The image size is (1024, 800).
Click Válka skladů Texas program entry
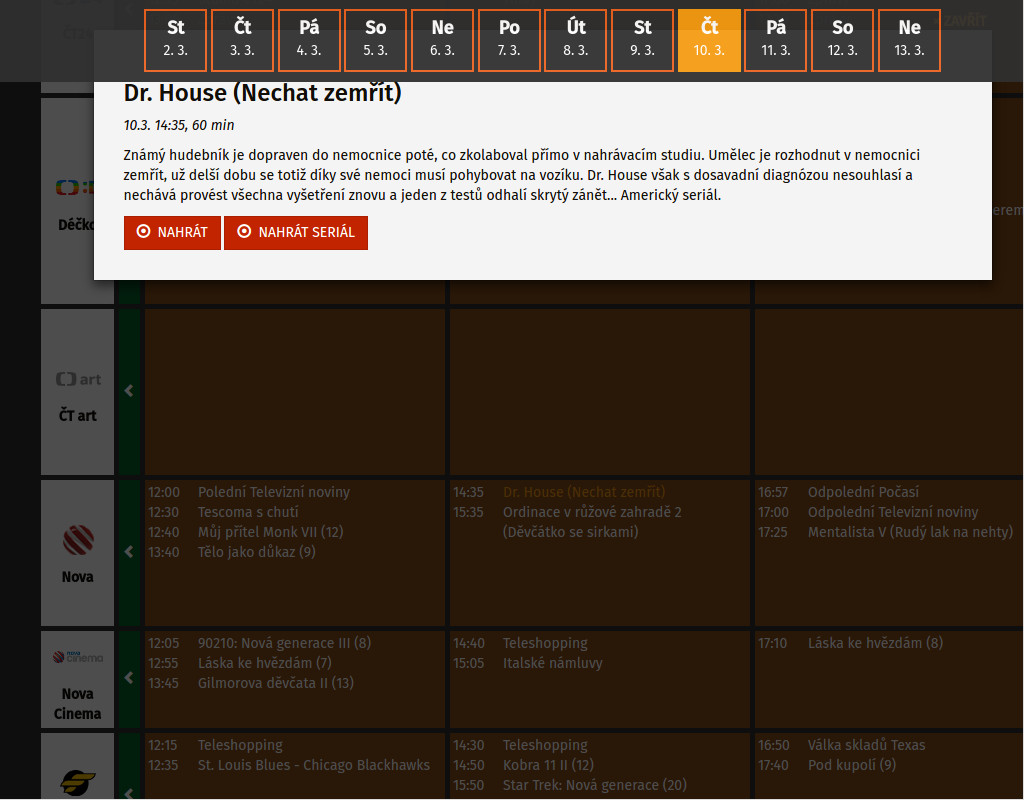point(866,745)
